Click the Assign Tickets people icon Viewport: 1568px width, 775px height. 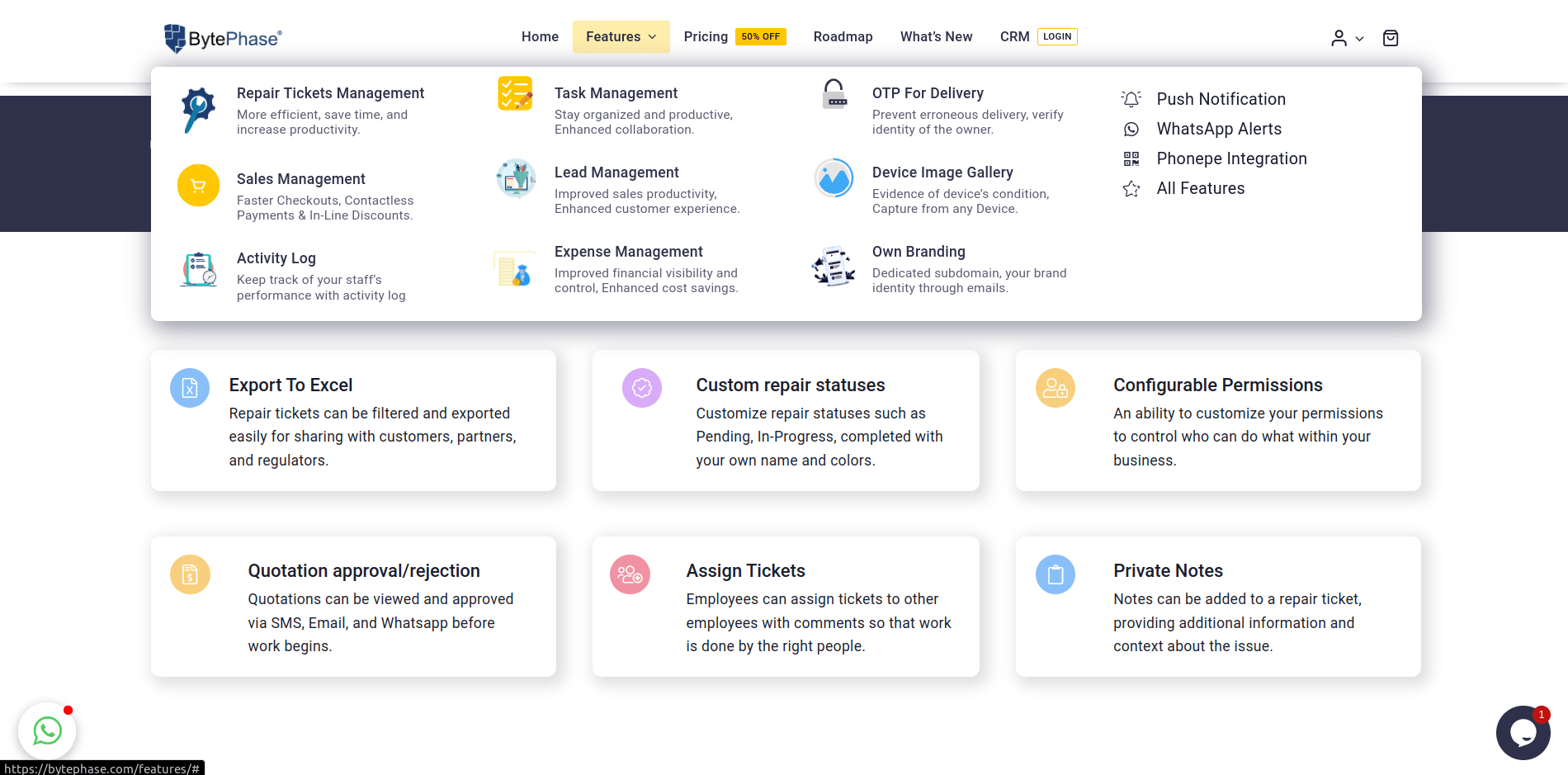point(630,574)
